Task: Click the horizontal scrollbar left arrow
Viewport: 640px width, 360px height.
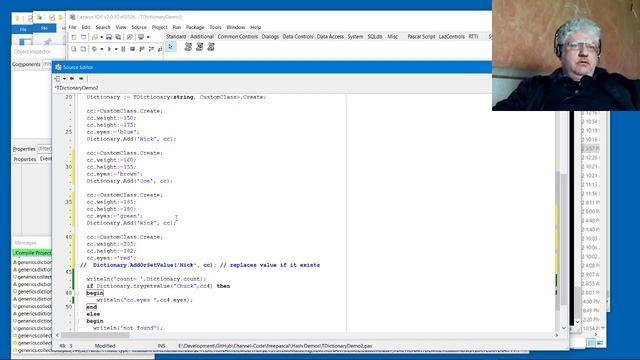Action: click(57, 335)
